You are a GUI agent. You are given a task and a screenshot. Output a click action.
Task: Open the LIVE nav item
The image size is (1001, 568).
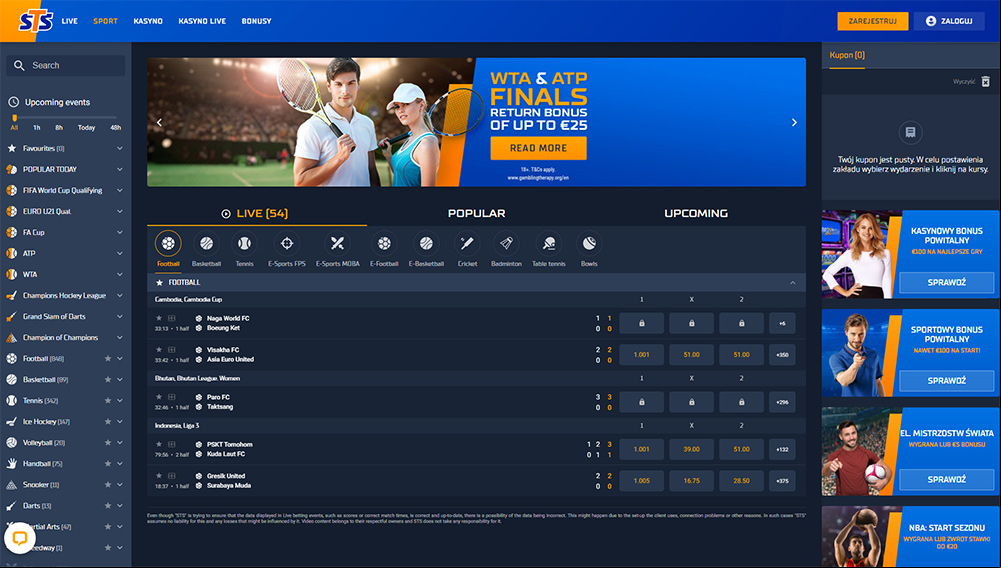click(70, 21)
